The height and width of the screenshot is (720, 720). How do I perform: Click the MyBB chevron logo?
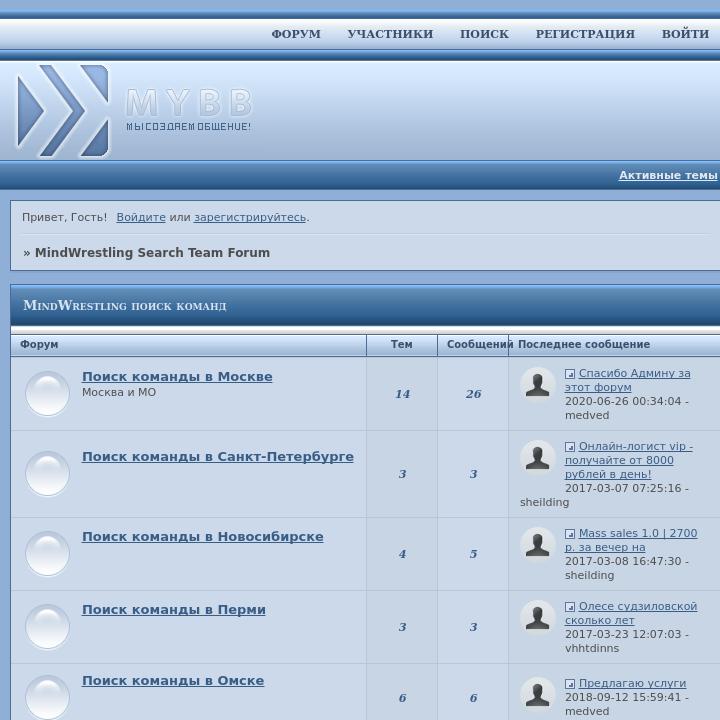[63, 111]
